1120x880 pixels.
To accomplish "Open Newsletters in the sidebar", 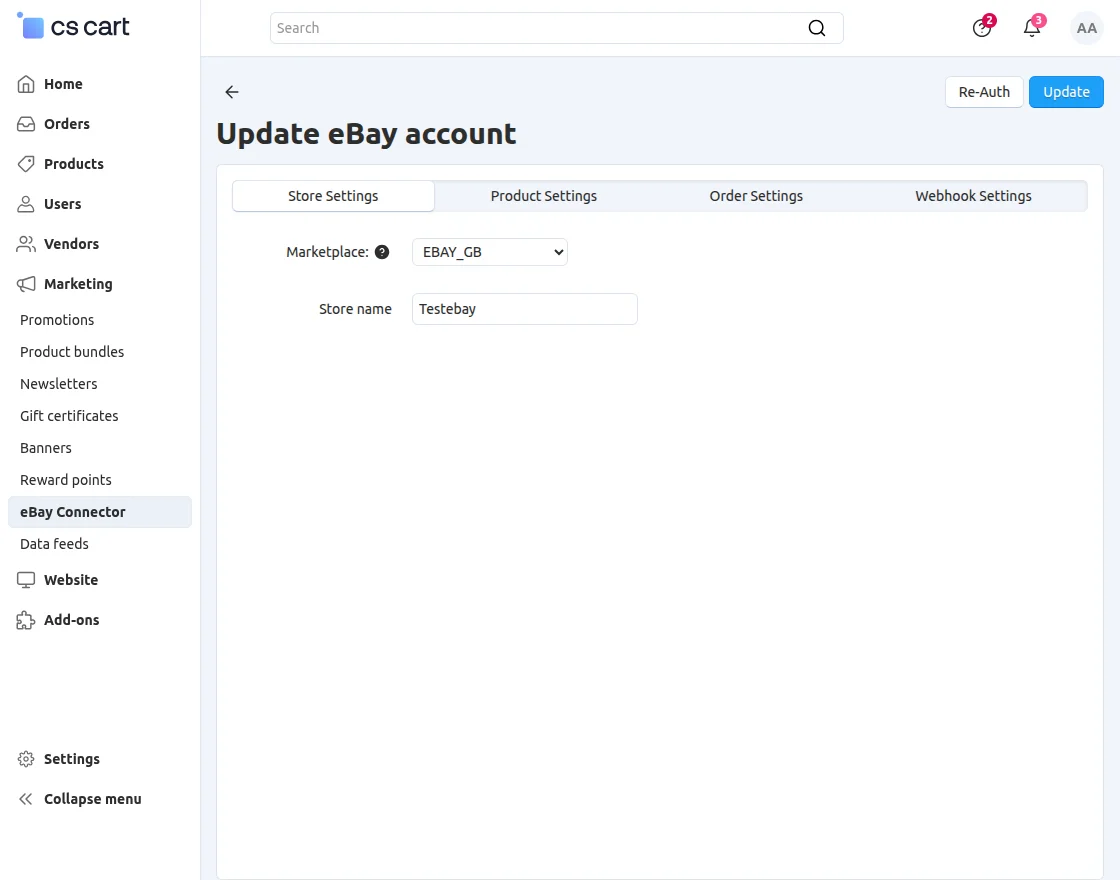I will 59,384.
